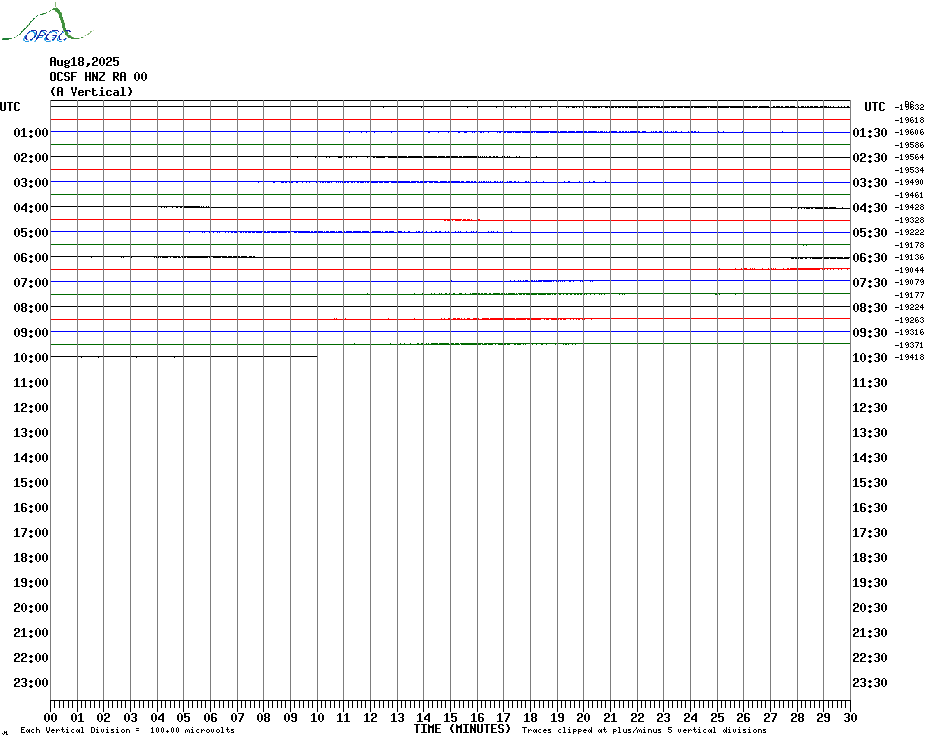Click the 08:00 hour label
Viewport: 930px width, 744px height.
pyautogui.click(x=31, y=308)
